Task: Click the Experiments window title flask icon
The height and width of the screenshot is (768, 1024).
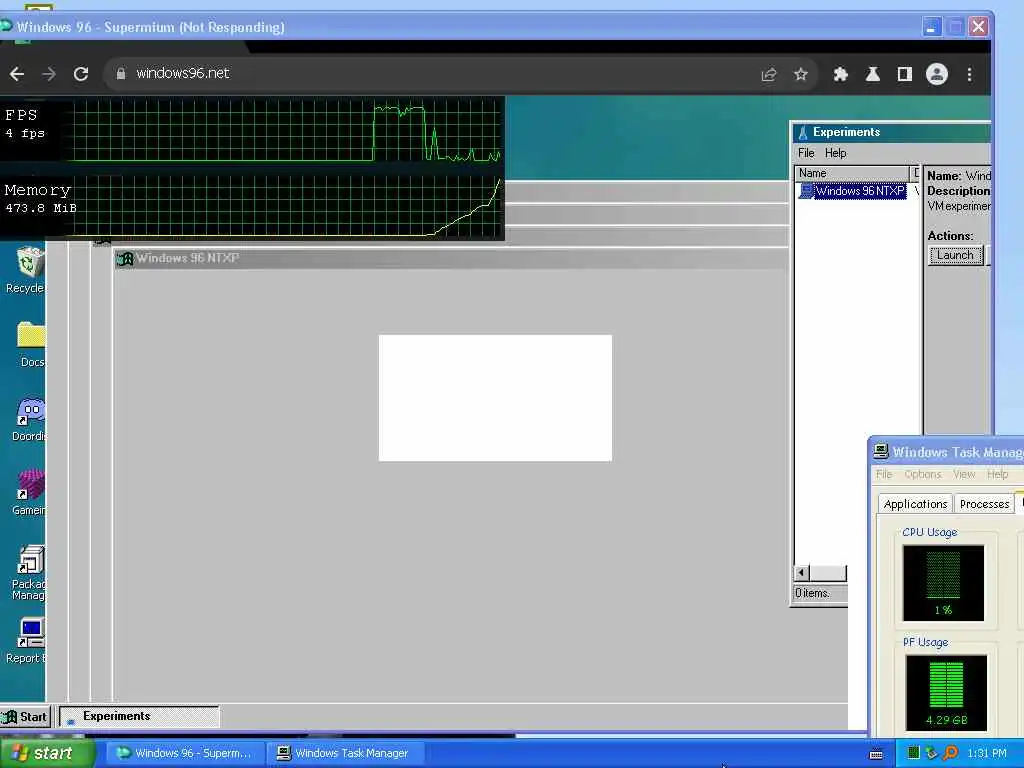Action: (803, 133)
